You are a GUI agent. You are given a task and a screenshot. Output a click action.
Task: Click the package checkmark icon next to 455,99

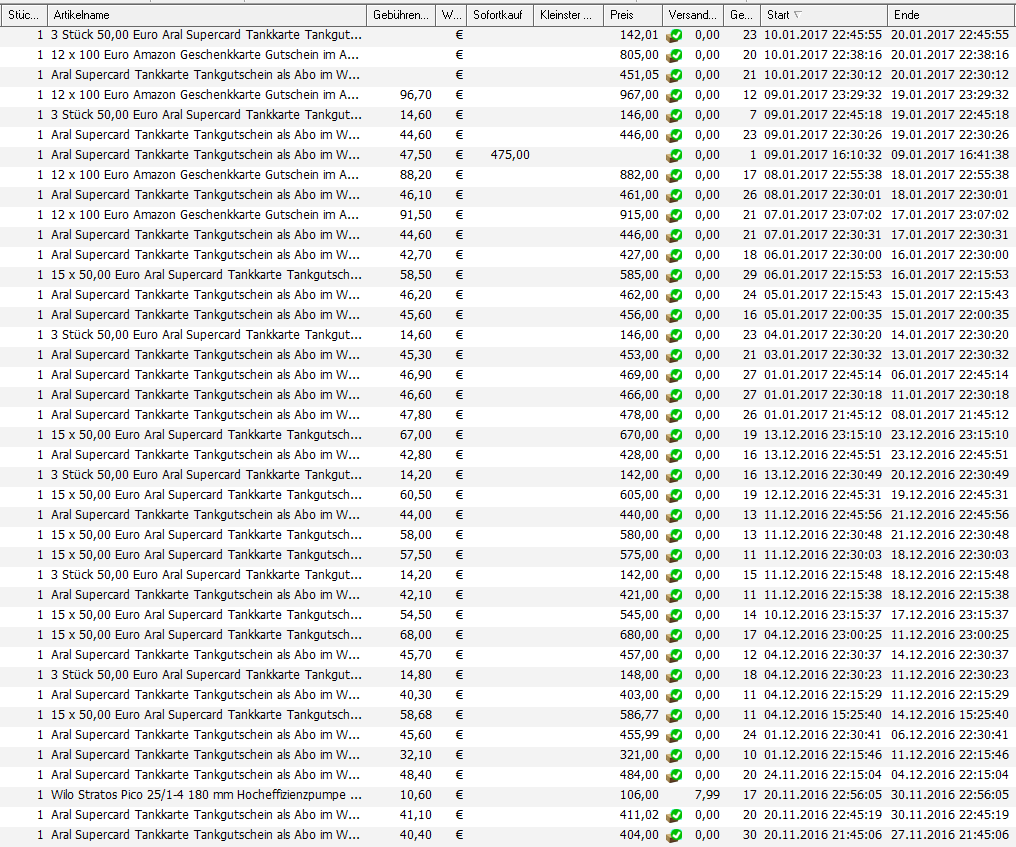pos(674,735)
